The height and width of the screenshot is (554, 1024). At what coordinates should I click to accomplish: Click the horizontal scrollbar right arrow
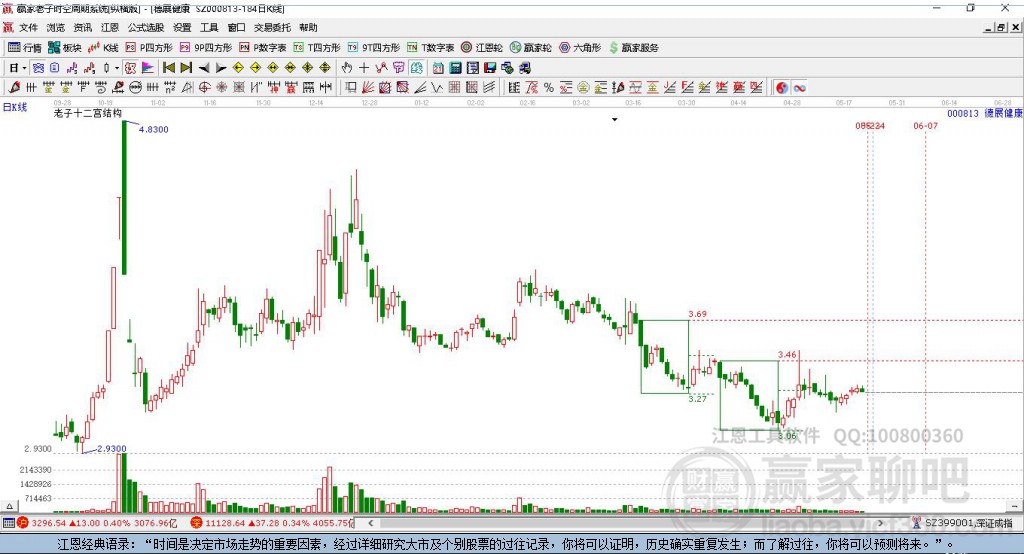[881, 523]
